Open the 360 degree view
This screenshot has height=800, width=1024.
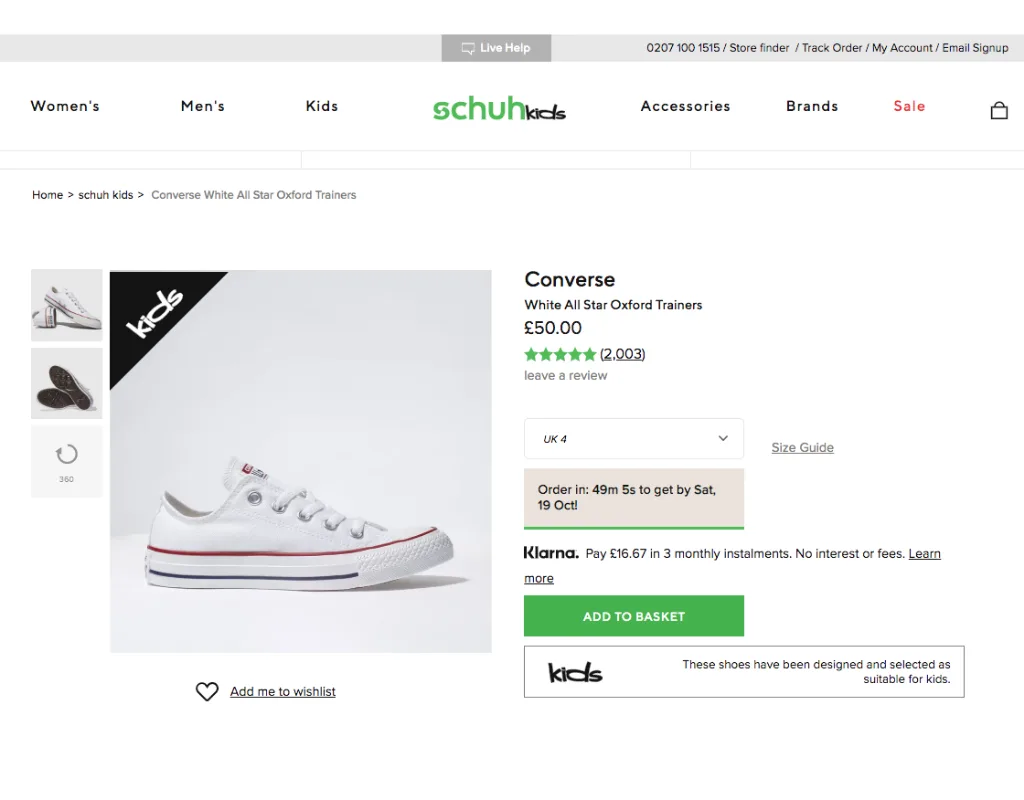(x=66, y=461)
